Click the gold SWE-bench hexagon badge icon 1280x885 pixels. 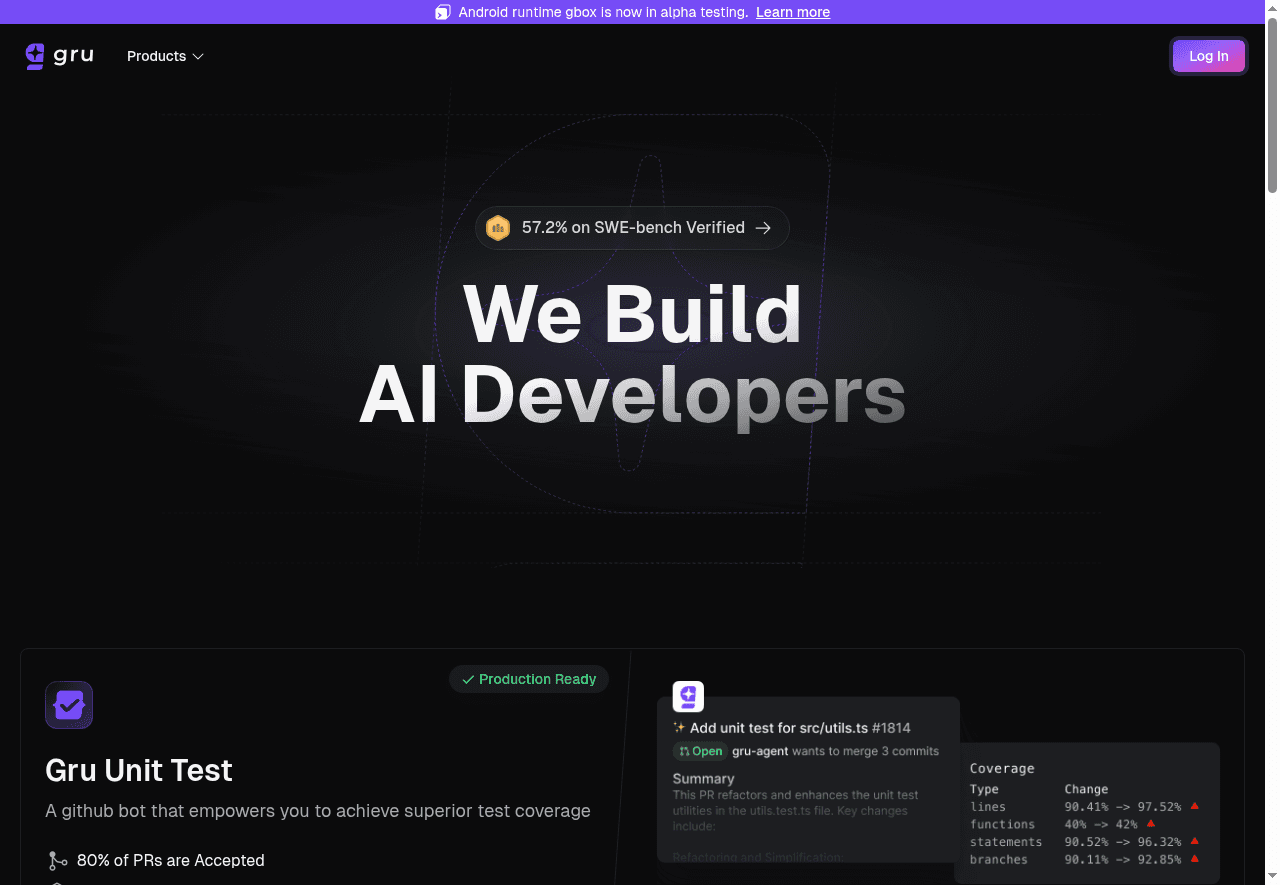(x=497, y=228)
